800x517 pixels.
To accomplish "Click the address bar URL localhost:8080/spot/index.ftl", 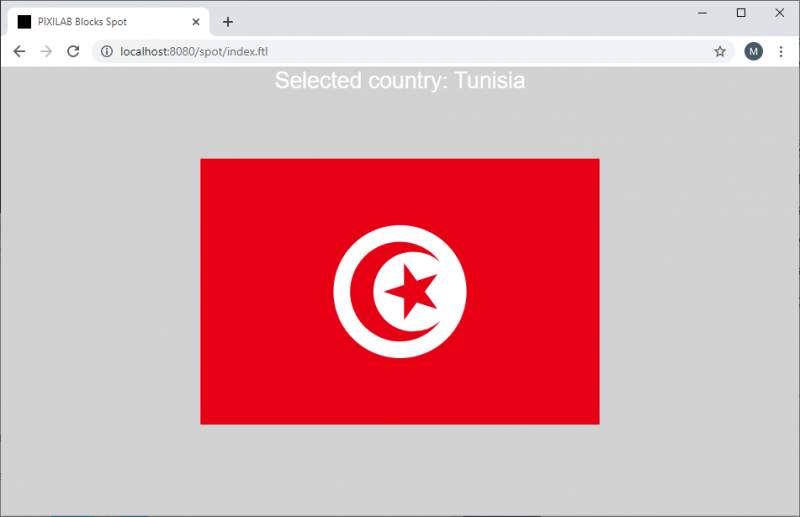I will click(x=194, y=52).
